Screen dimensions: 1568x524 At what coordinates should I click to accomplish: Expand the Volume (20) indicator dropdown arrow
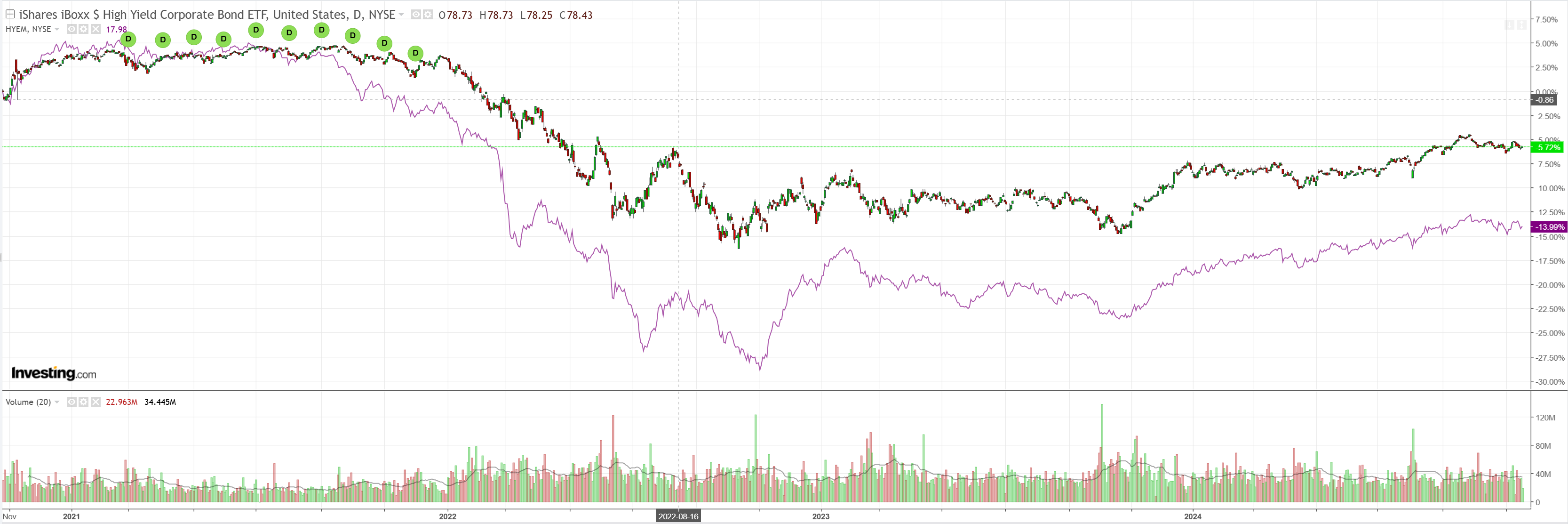pyautogui.click(x=57, y=402)
